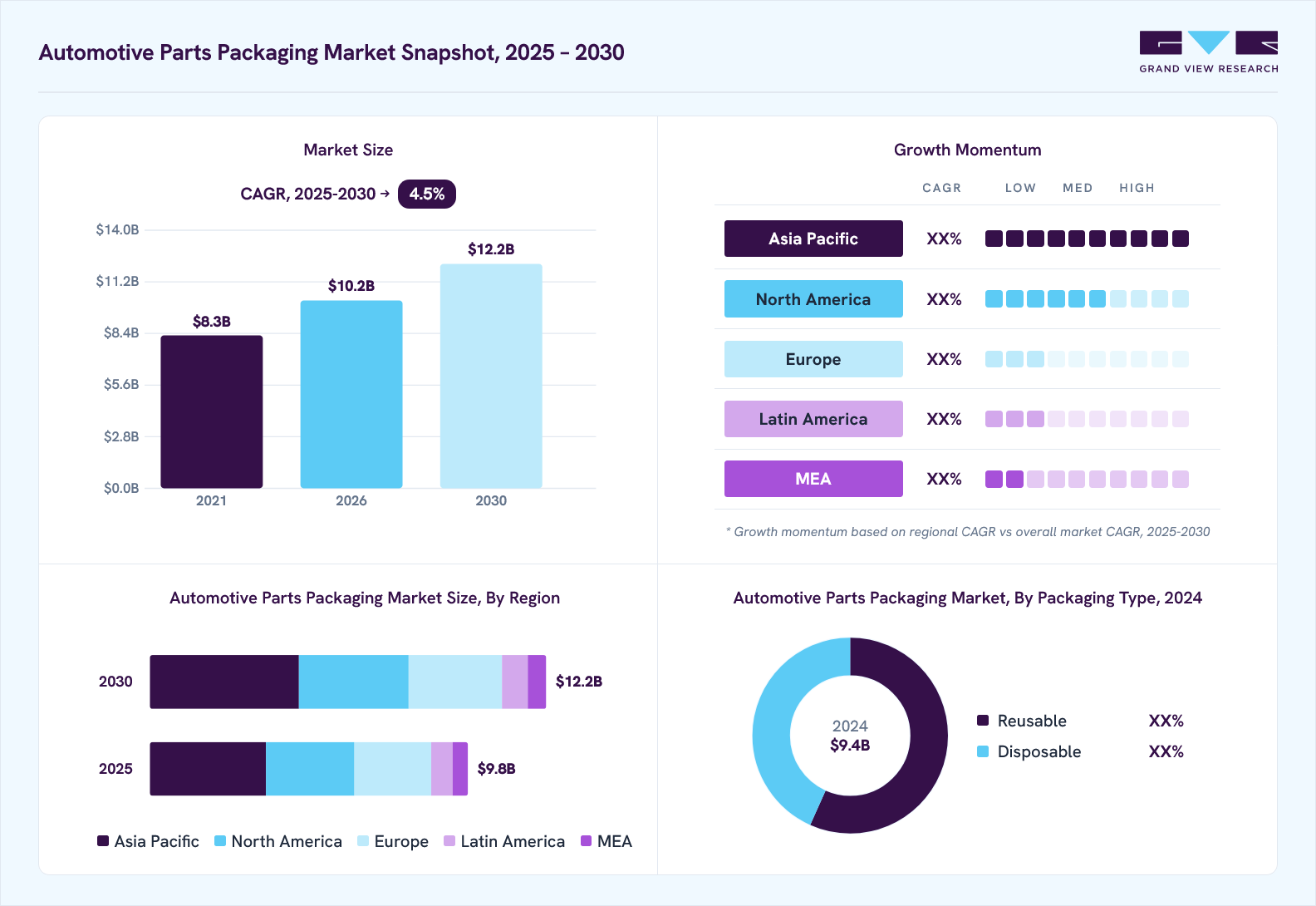Click the "LOW" column header
The image size is (1316, 906).
(1020, 188)
